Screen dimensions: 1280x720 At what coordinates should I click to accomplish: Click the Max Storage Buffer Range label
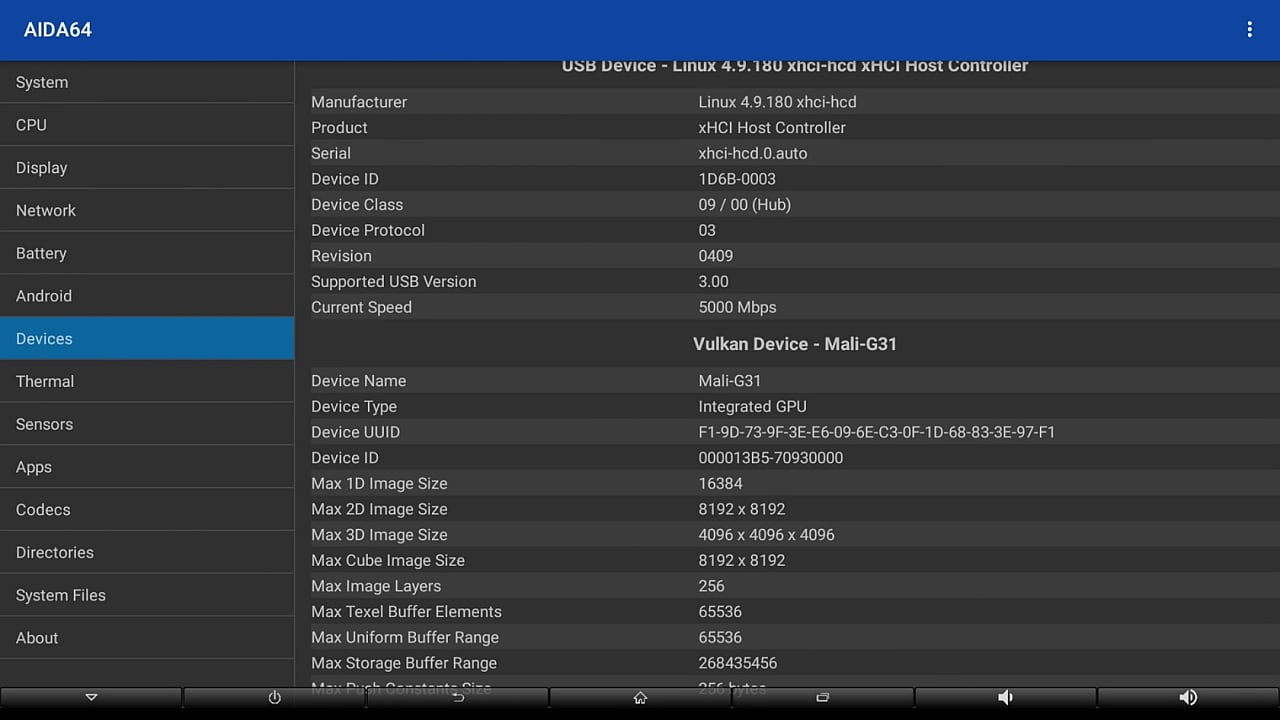point(404,663)
